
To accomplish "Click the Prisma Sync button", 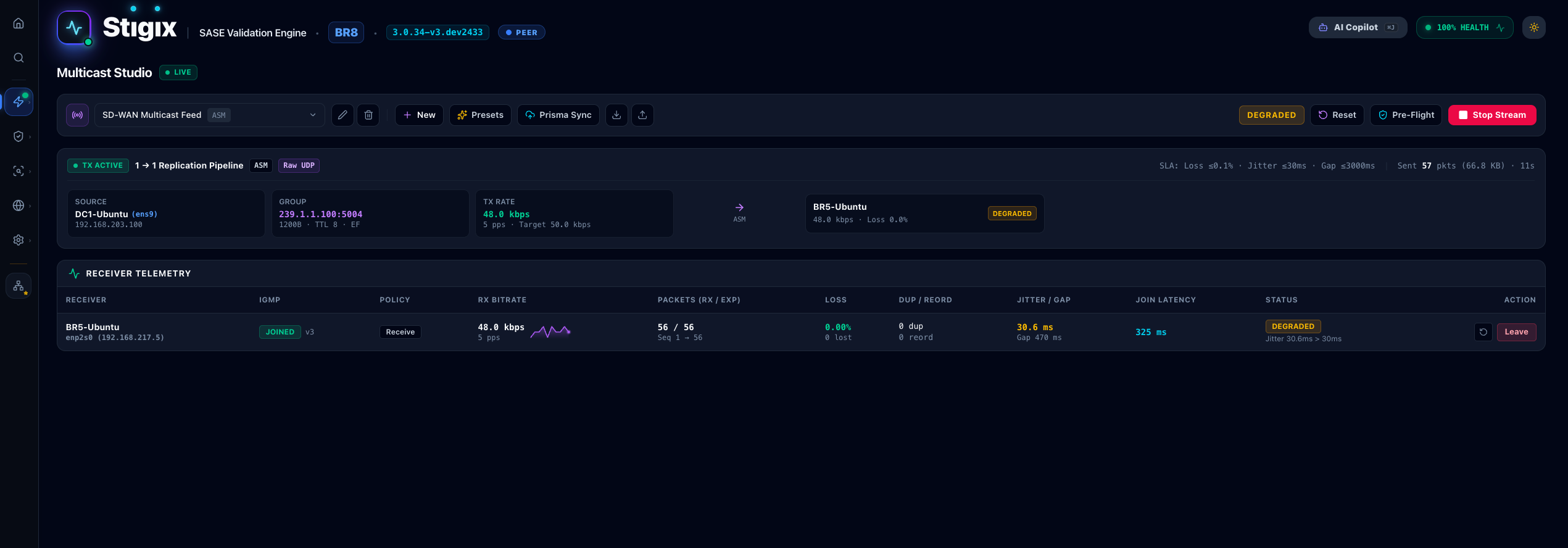I will [x=558, y=115].
